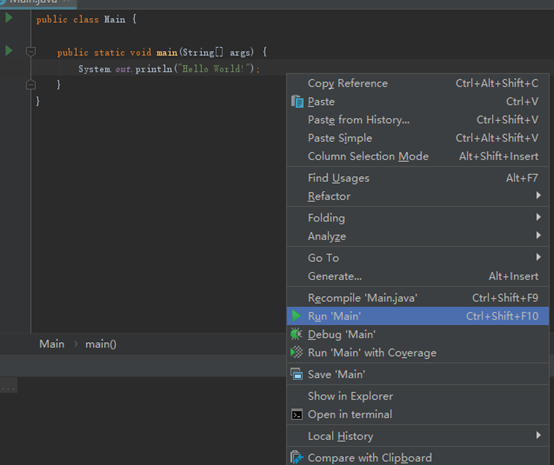The width and height of the screenshot is (554, 465).
Task: Open the Local History submenu
Action: tap(418, 436)
